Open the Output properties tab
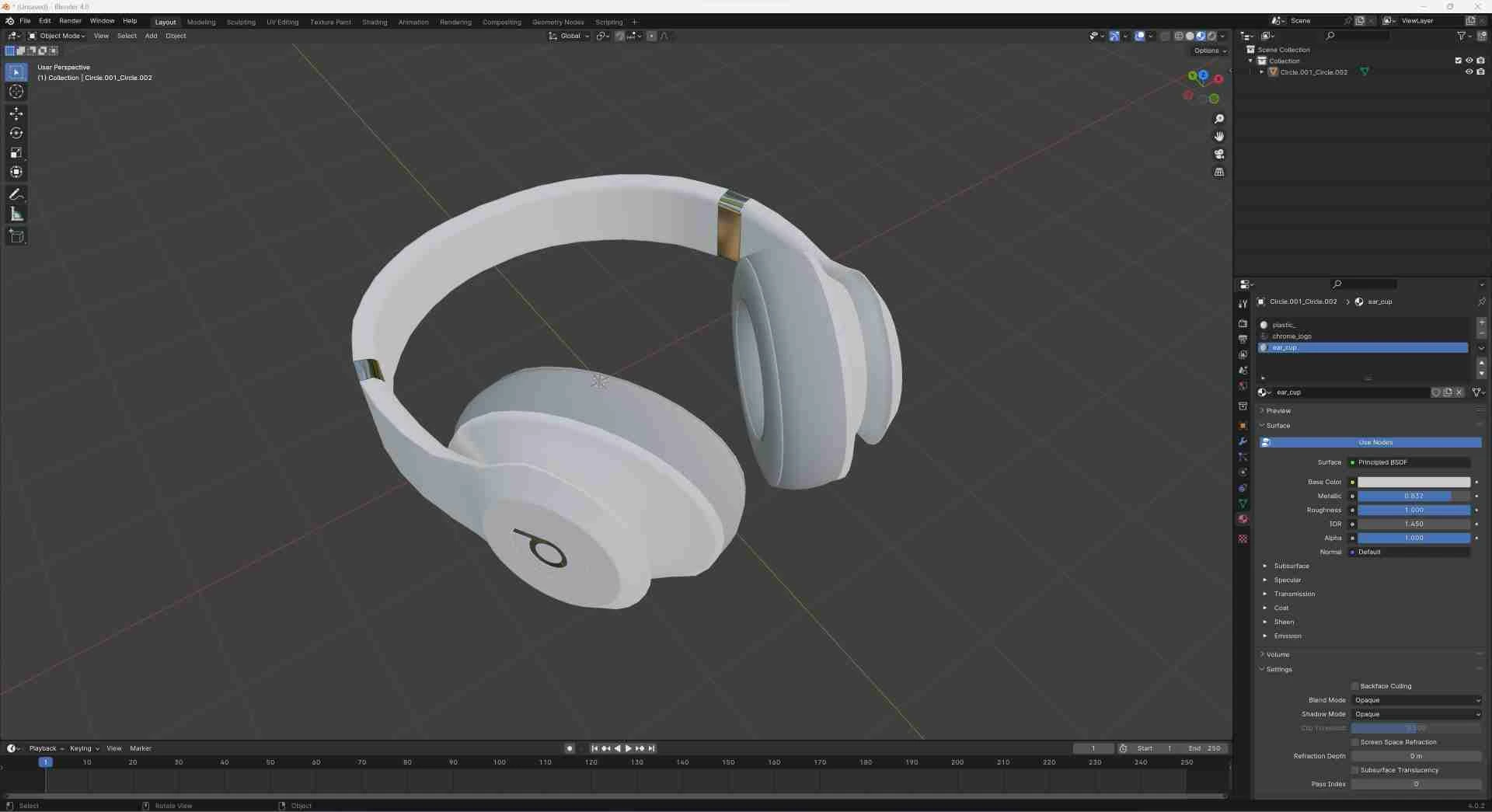This screenshot has width=1492, height=812. [x=1243, y=339]
